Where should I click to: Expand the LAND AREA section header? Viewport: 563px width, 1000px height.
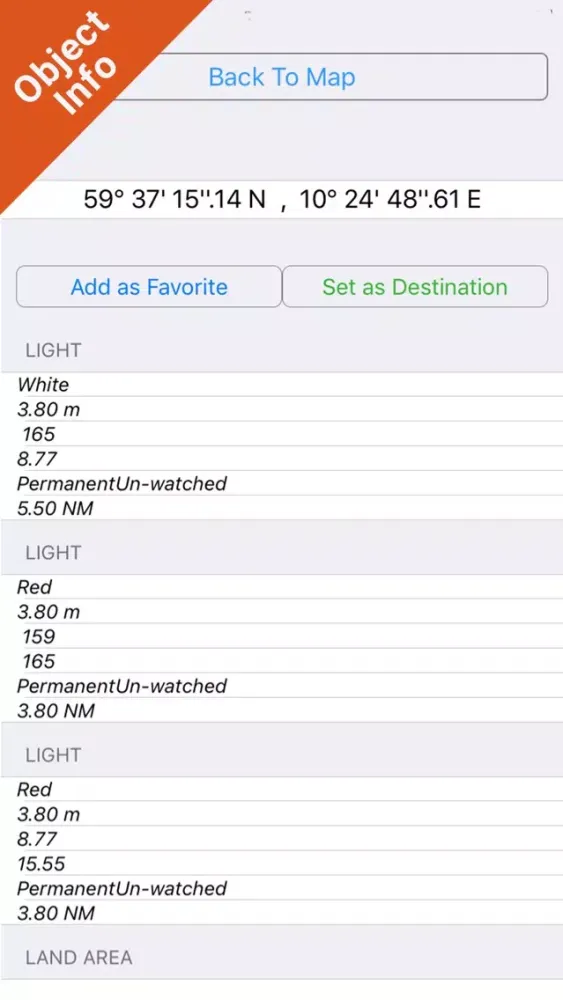282,957
